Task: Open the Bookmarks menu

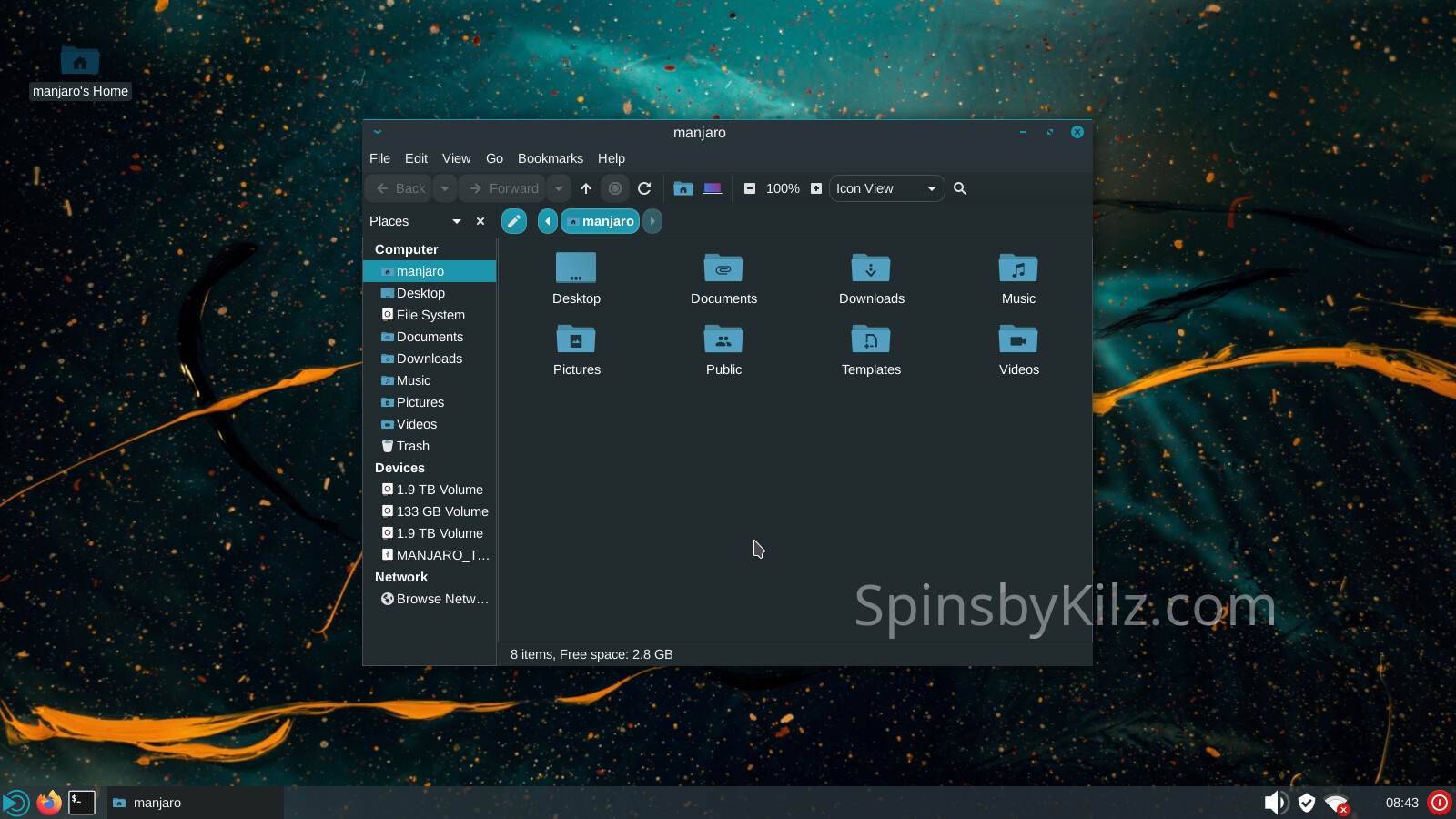Action: tap(550, 158)
